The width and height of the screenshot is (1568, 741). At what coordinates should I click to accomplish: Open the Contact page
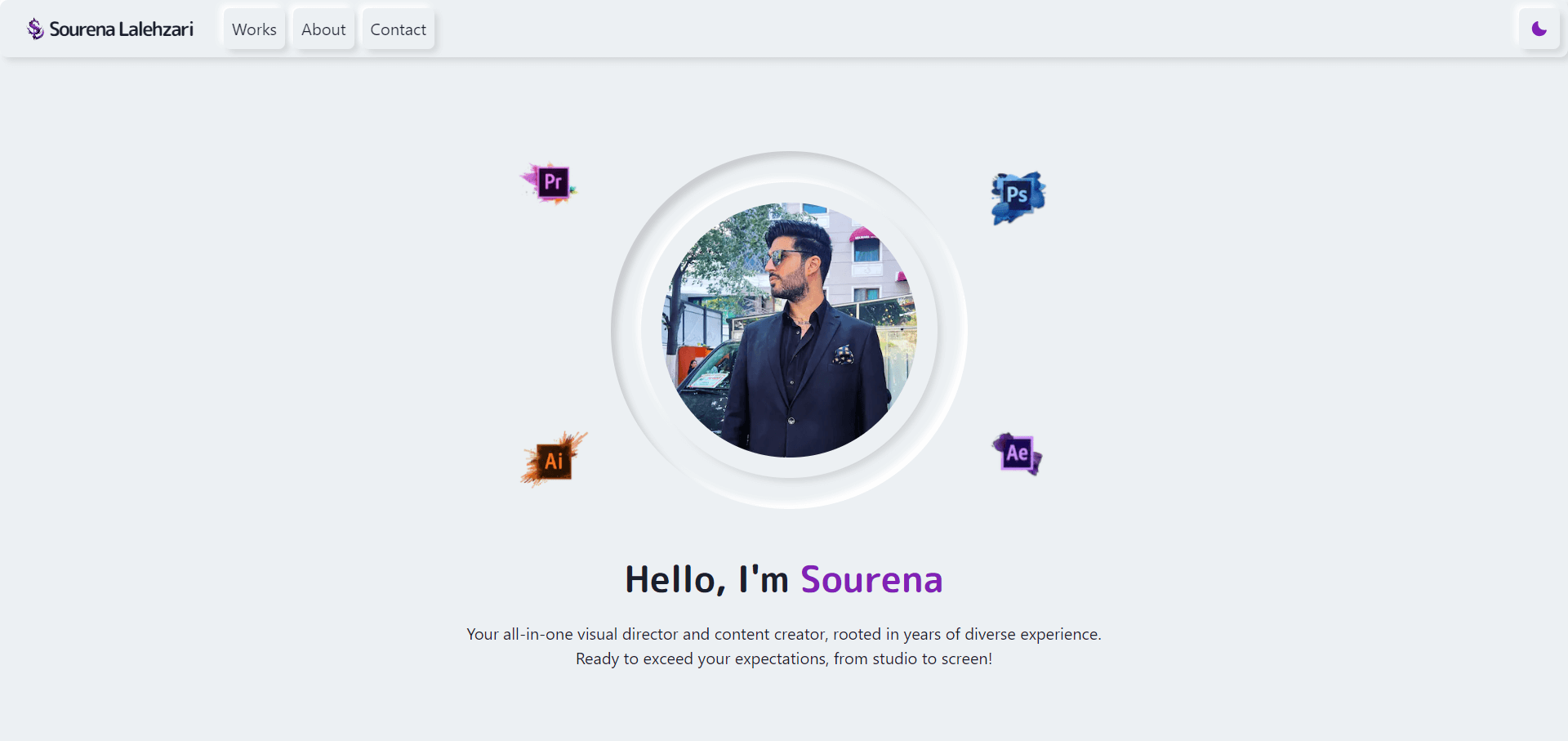click(398, 29)
